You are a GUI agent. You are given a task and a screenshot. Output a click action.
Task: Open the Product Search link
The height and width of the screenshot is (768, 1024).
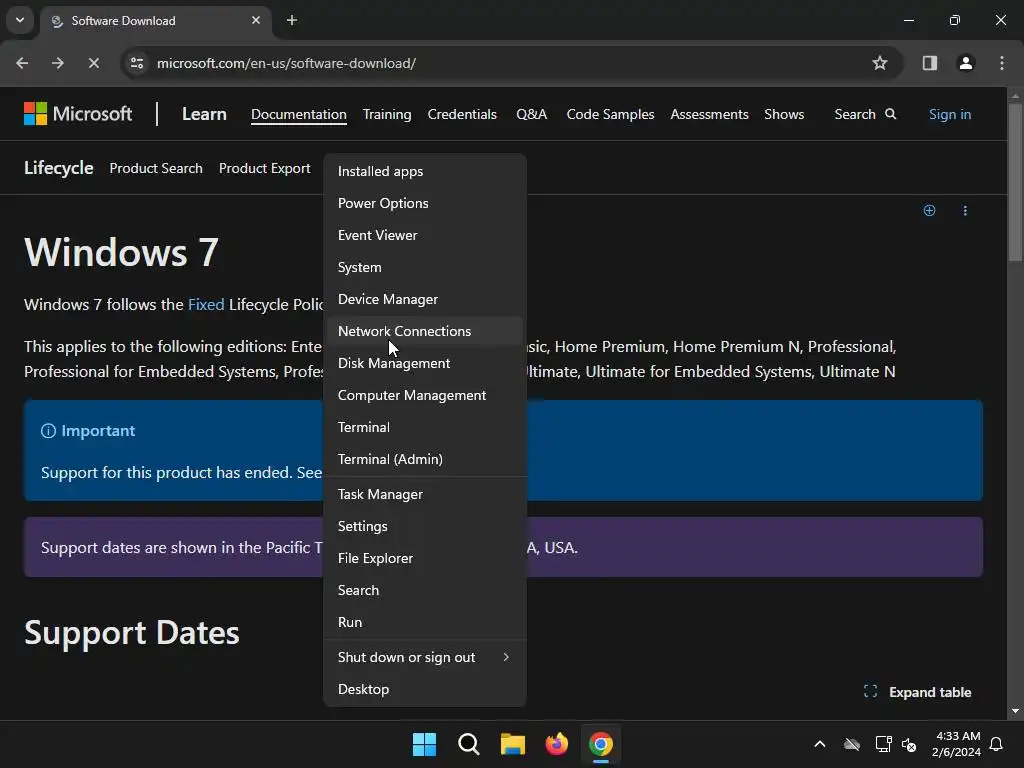(156, 168)
